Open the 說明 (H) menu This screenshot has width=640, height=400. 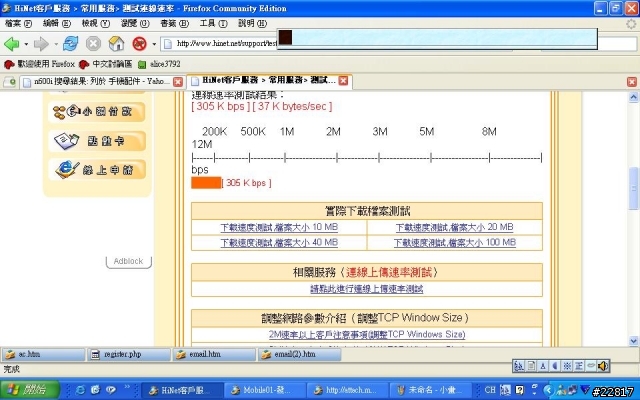pyautogui.click(x=252, y=24)
